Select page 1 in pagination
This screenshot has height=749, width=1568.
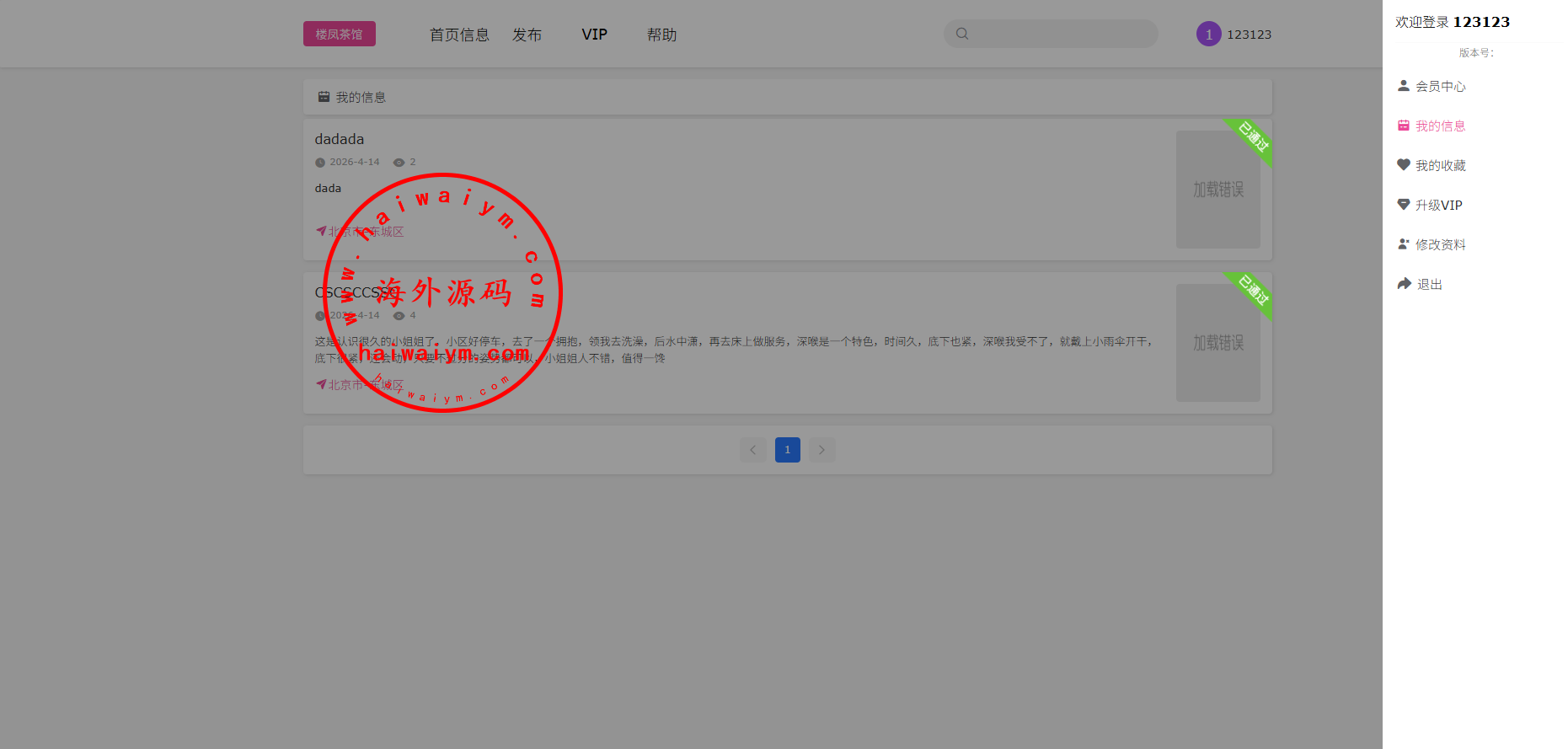pos(788,450)
